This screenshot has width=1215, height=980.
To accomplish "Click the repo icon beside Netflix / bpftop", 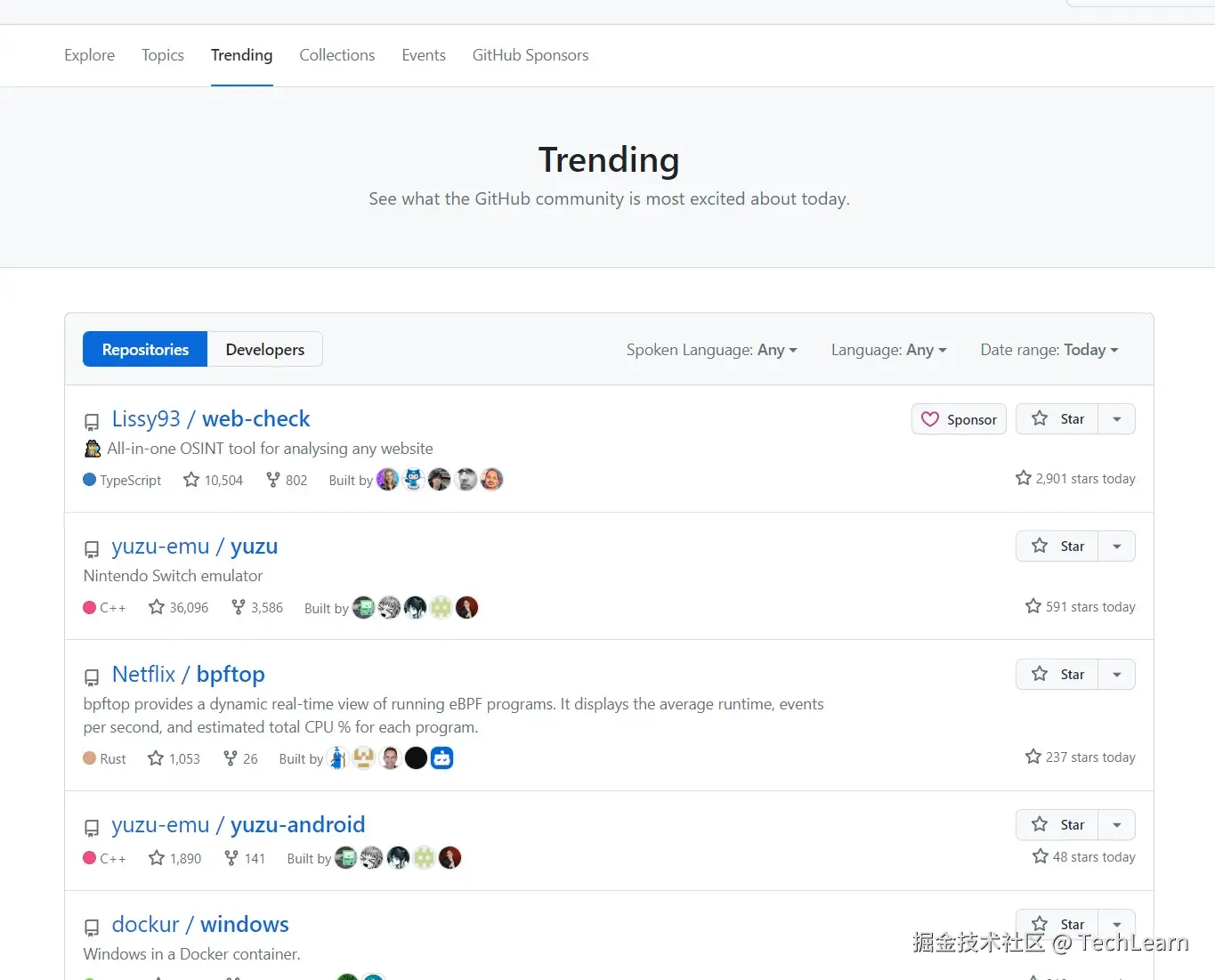I will [x=92, y=676].
